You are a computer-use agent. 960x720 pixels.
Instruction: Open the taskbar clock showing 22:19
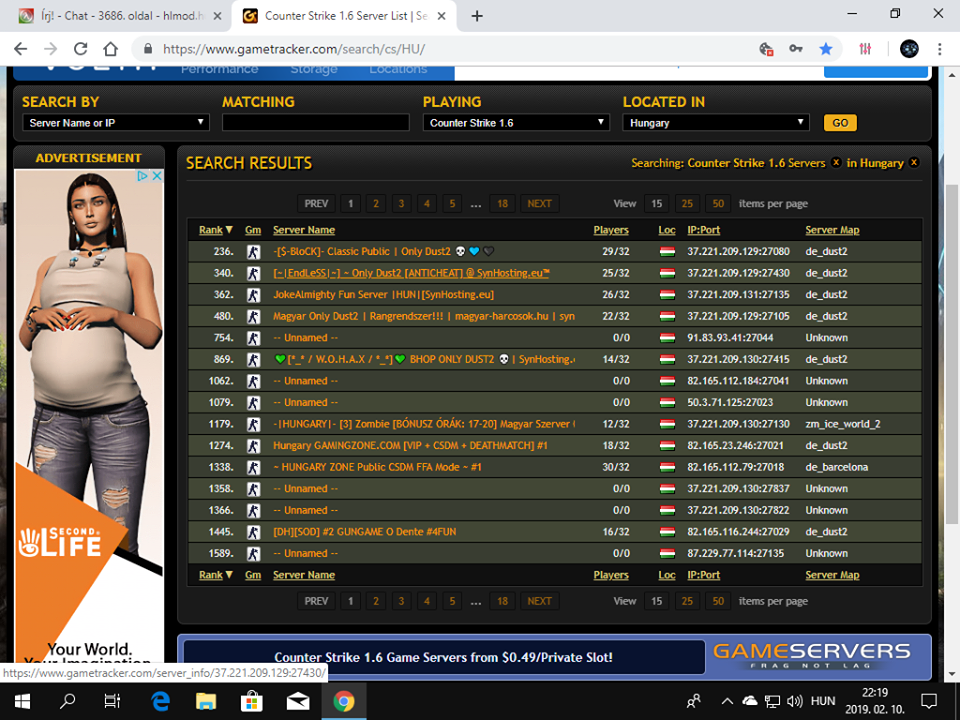874,701
